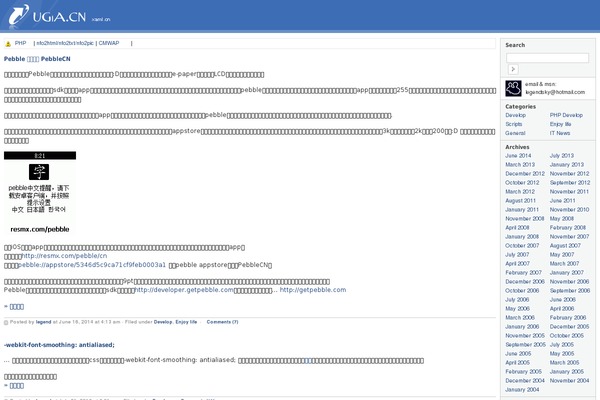Open the March 2005 archive
This screenshot has height=400, width=600.
coord(564,363)
